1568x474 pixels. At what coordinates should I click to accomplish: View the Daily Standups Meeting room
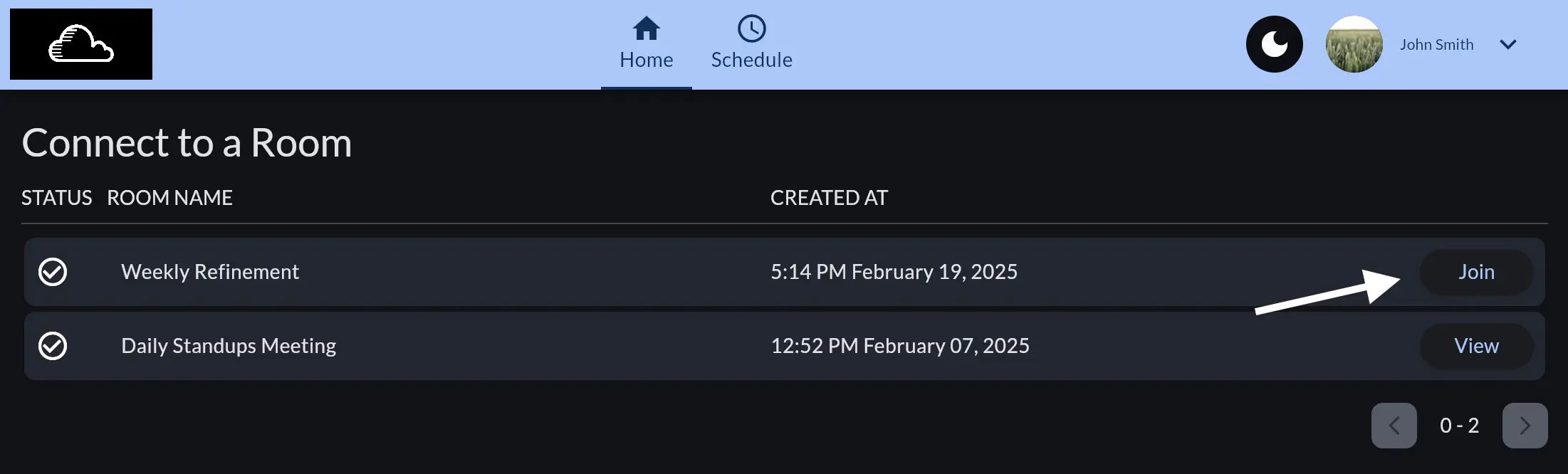[x=1477, y=346]
